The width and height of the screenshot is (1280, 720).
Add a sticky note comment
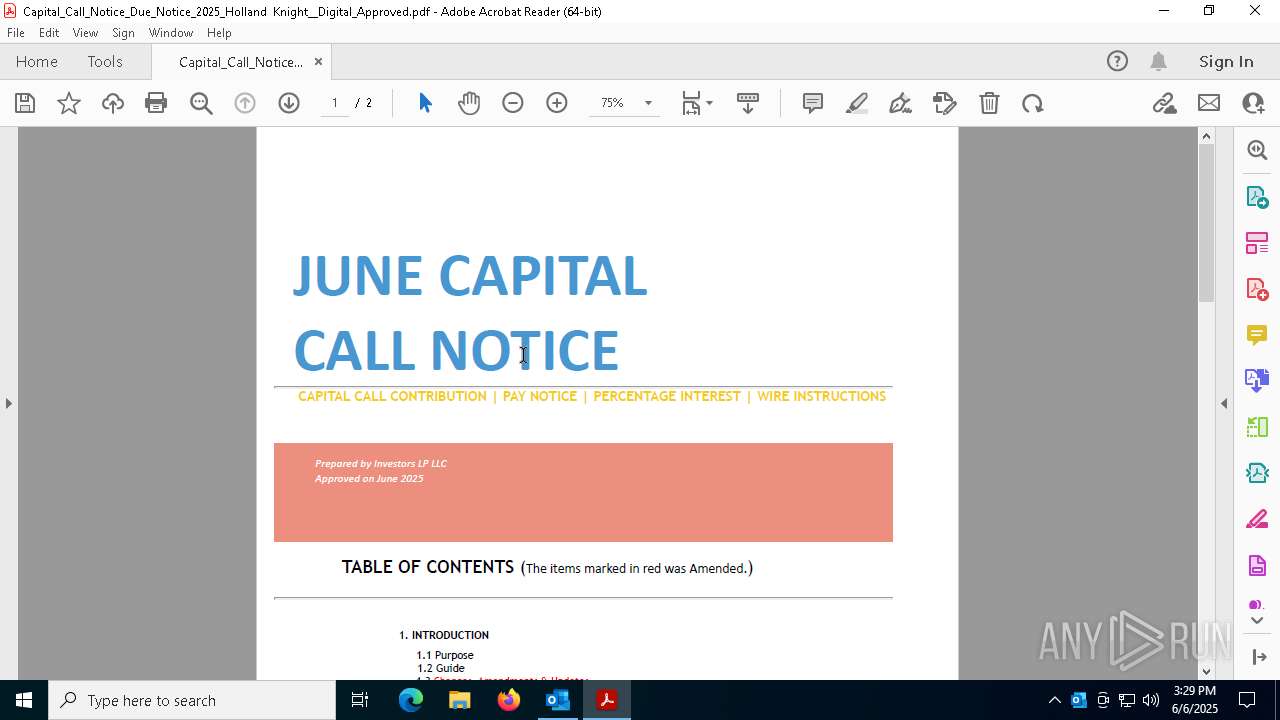[813, 103]
